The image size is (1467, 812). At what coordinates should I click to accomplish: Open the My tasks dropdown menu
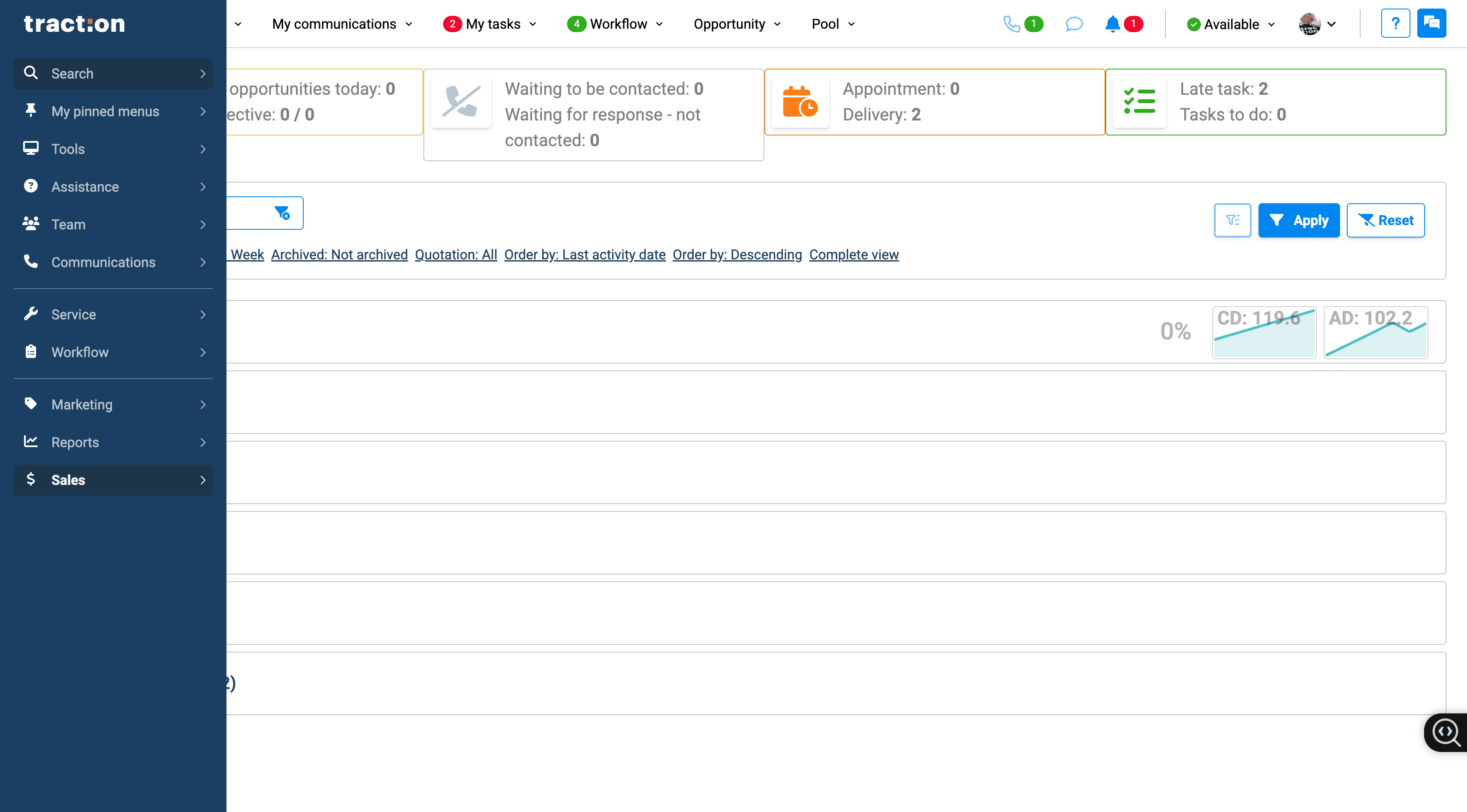(x=490, y=24)
